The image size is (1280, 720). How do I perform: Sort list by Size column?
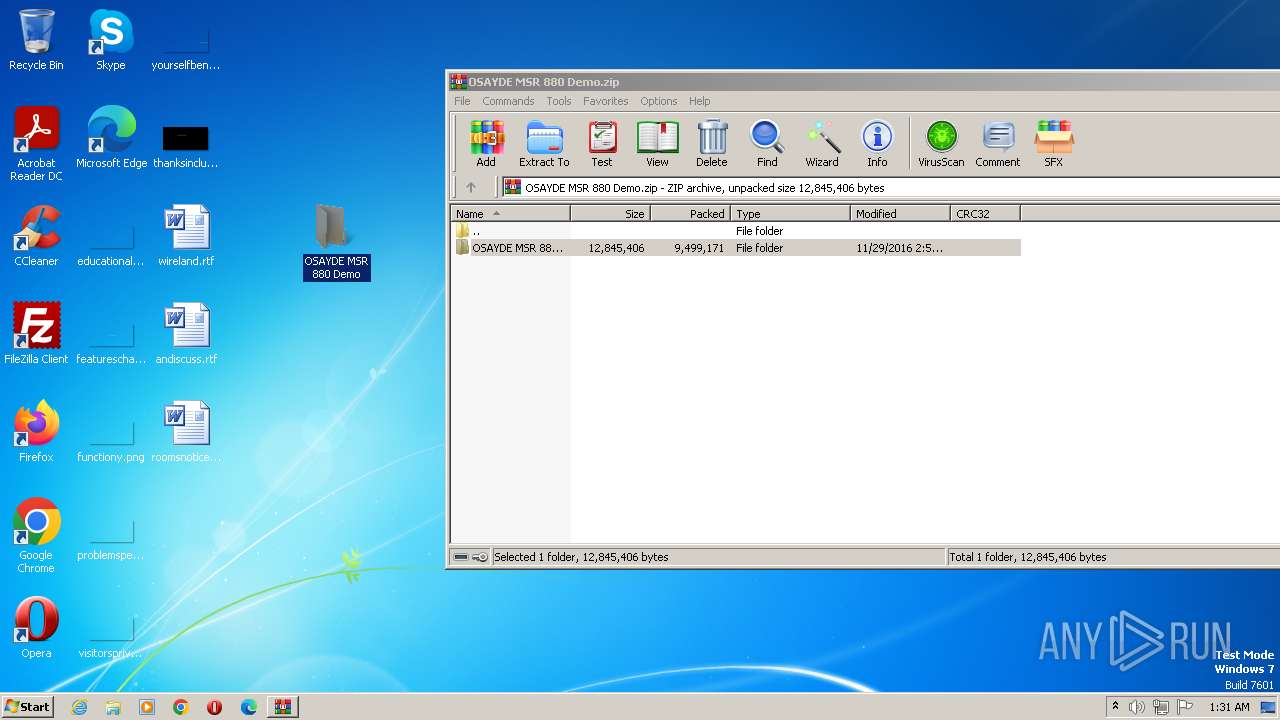coord(611,214)
